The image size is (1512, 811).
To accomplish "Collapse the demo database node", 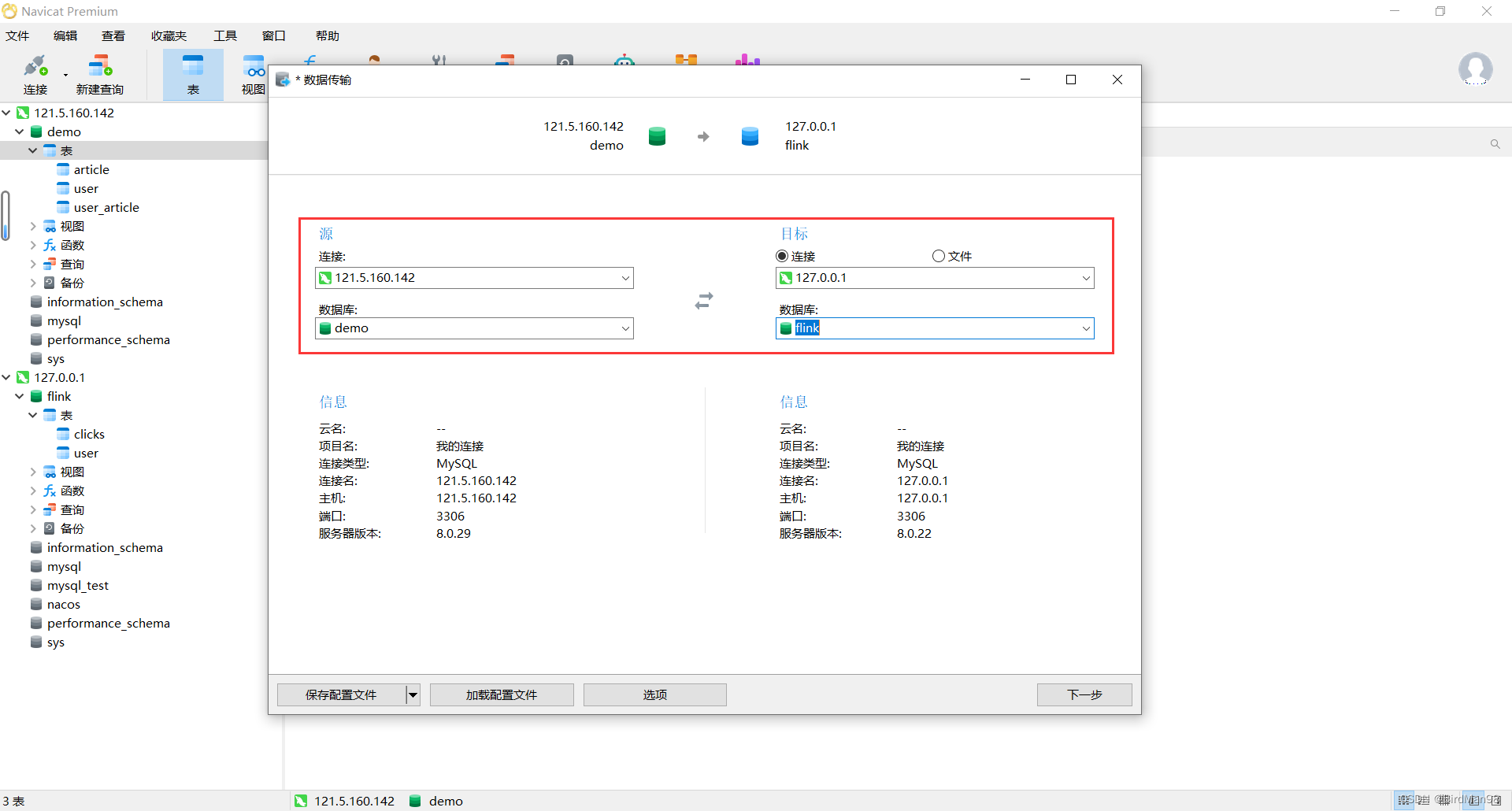I will (20, 131).
